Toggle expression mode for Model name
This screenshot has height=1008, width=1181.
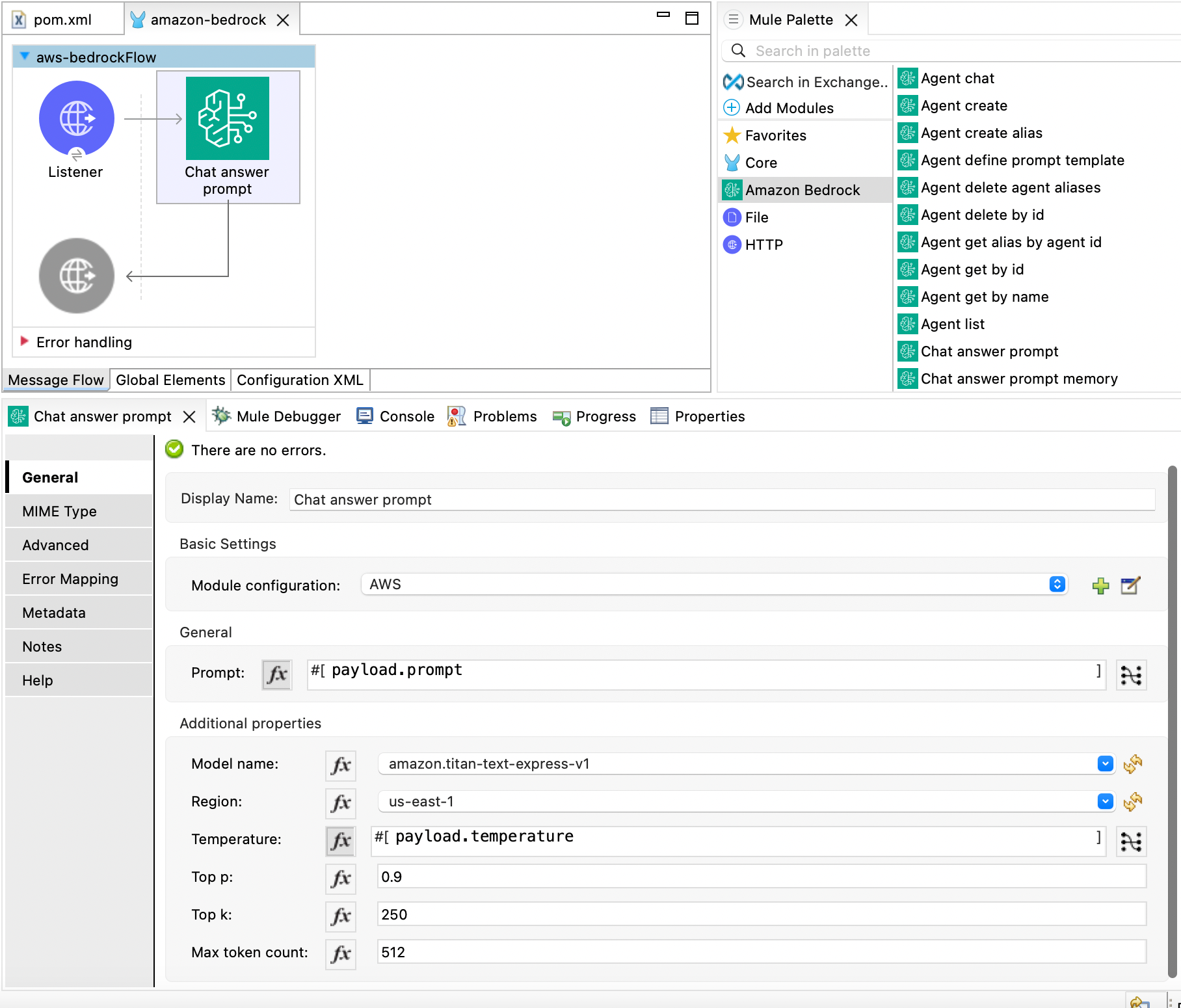pyautogui.click(x=341, y=765)
